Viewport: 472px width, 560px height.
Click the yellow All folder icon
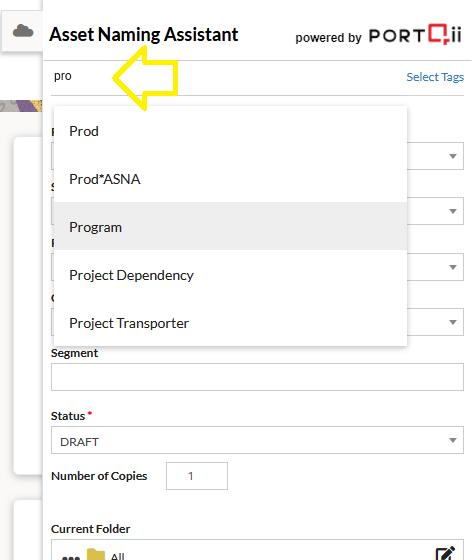(96, 555)
